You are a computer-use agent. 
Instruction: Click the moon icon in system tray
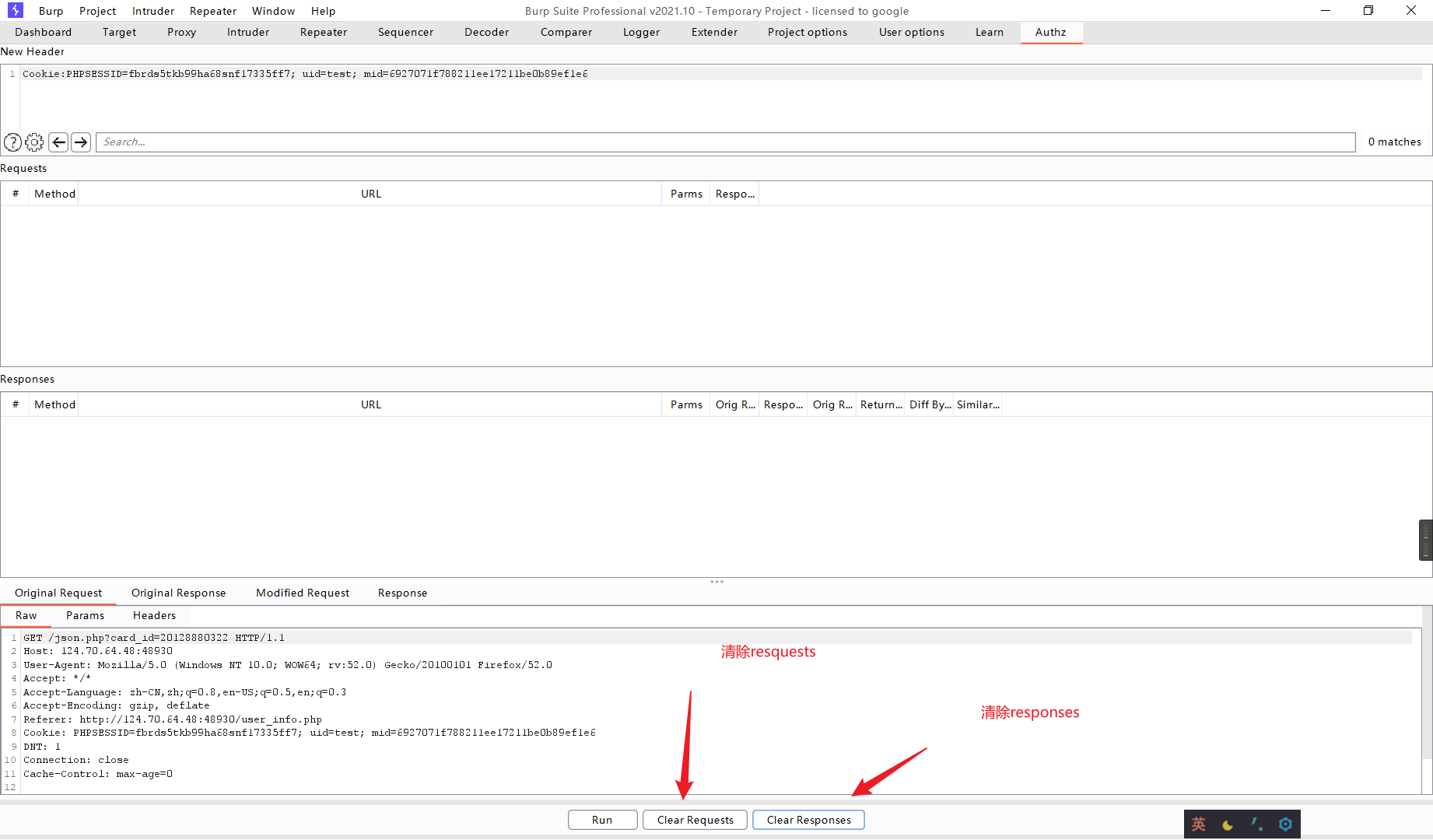[1228, 824]
